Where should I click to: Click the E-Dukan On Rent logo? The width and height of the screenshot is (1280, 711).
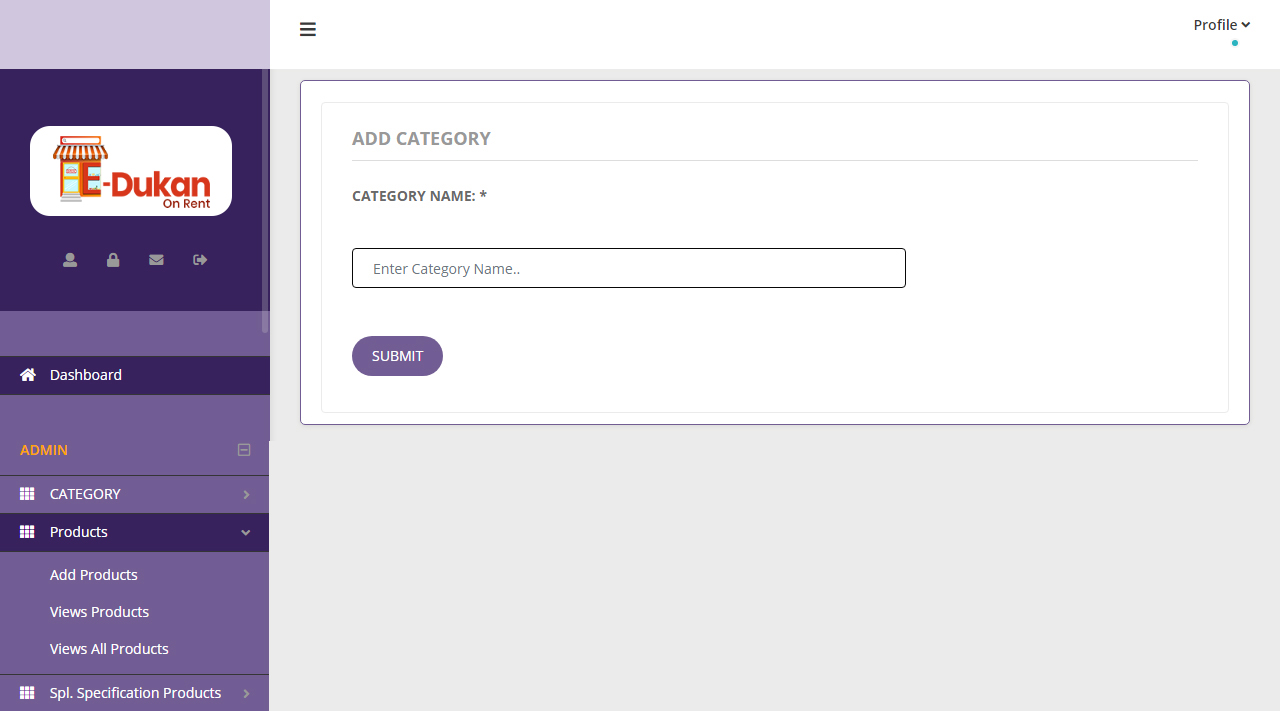coord(131,171)
